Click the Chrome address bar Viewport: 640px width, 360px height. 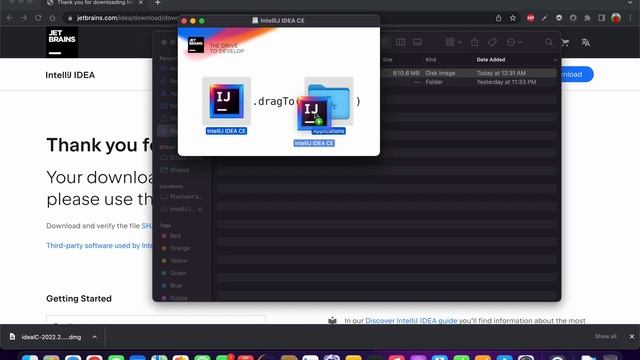click(x=127, y=18)
